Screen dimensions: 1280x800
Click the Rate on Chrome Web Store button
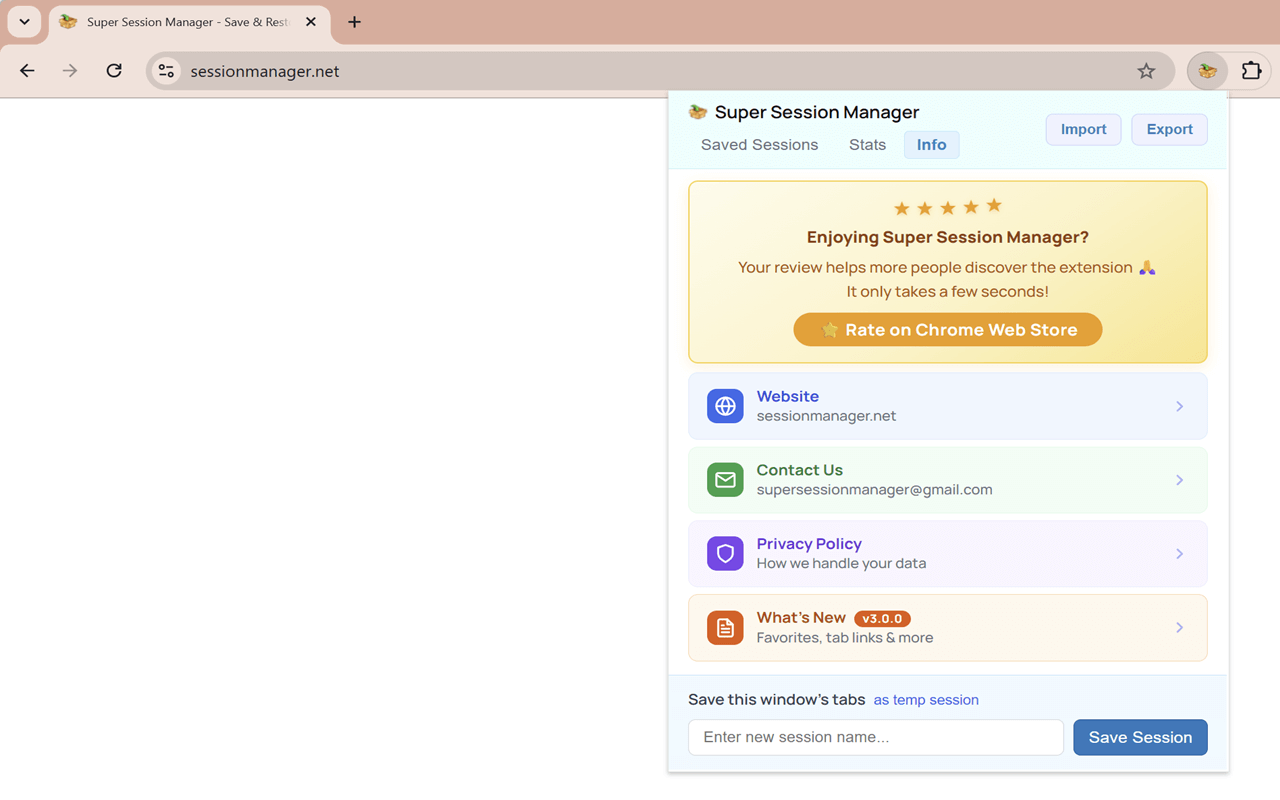pos(947,329)
